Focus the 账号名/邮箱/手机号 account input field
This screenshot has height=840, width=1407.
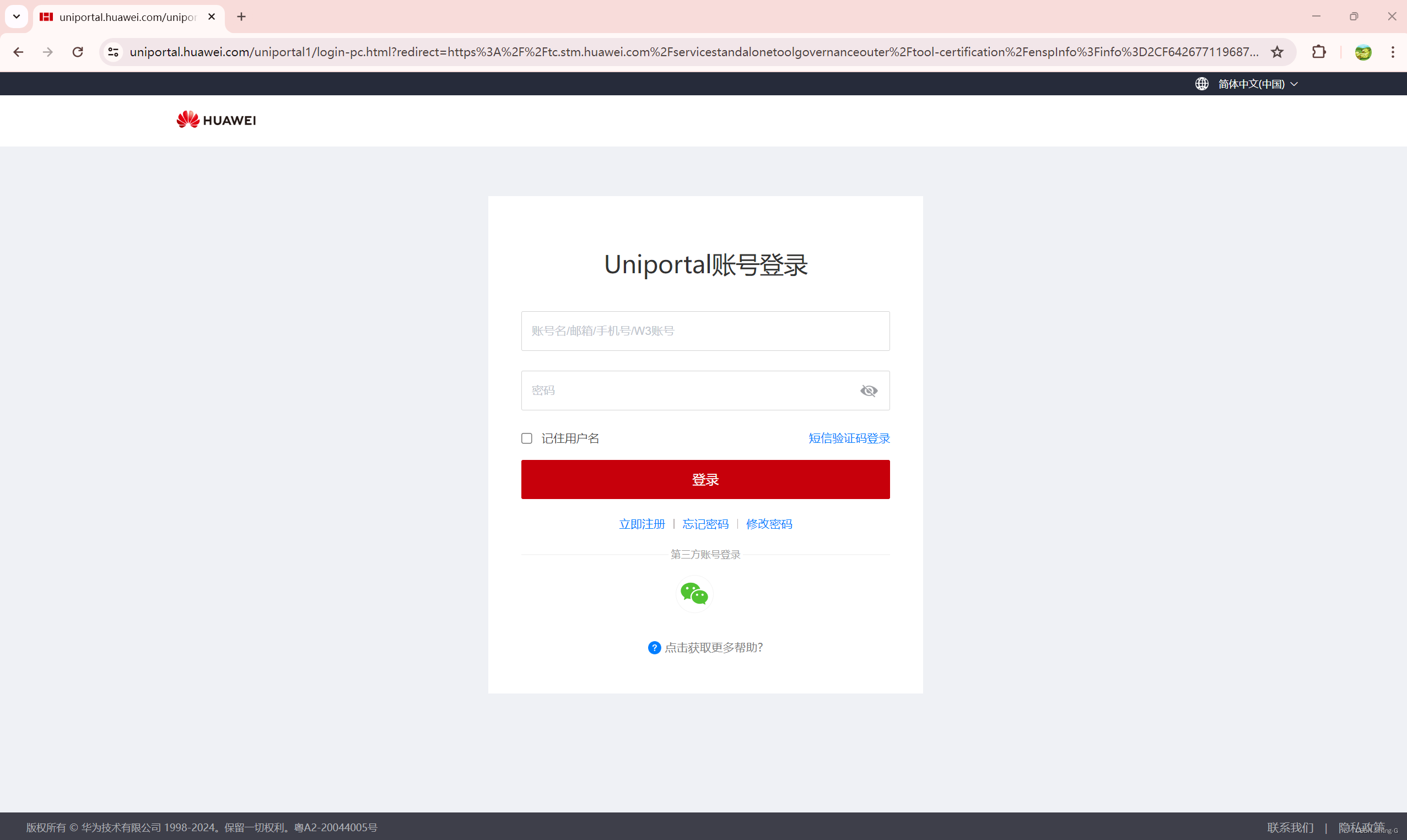click(705, 331)
